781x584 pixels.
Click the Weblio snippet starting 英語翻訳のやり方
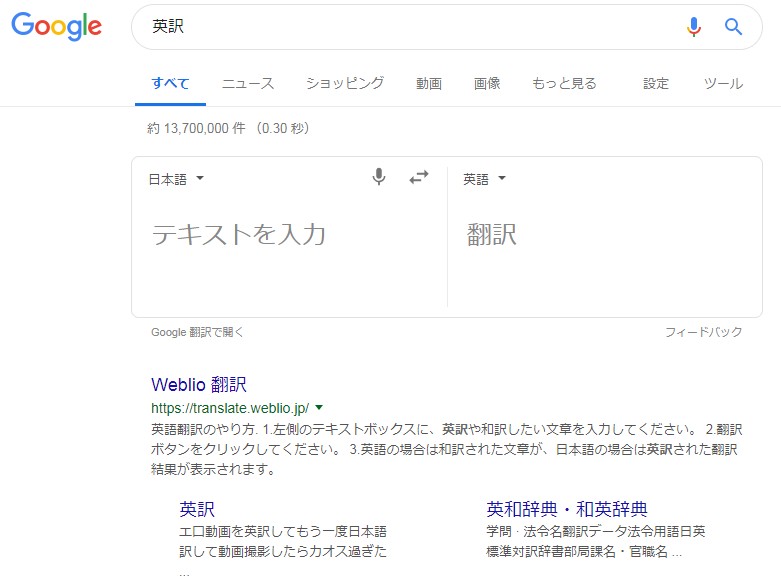coord(446,449)
